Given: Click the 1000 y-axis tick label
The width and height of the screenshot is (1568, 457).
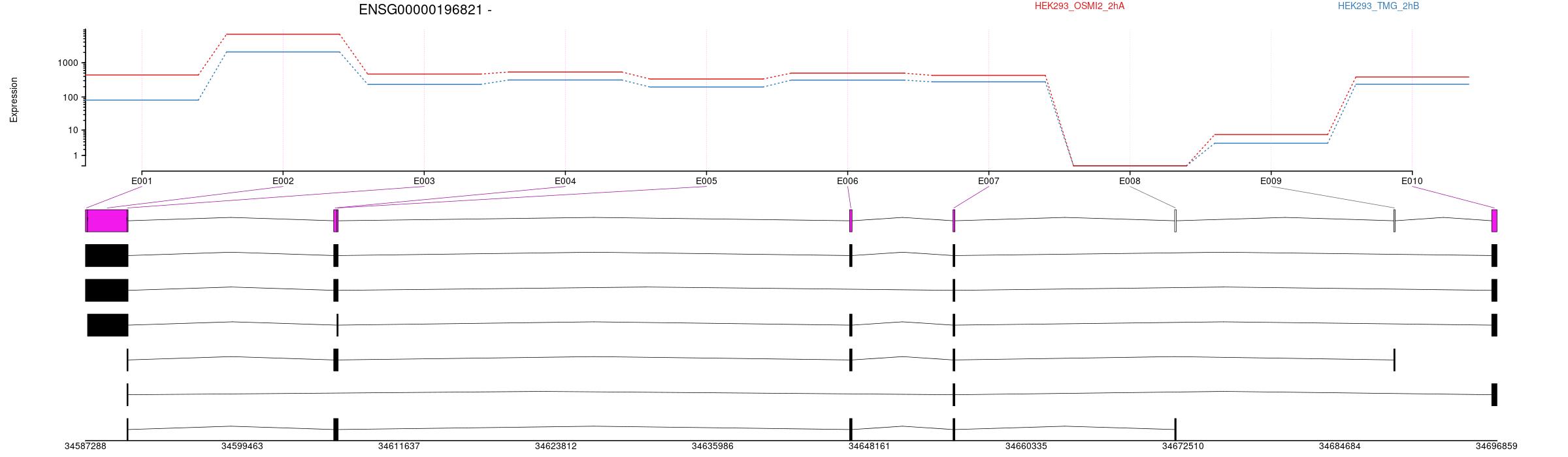Looking at the screenshot, I should (68, 63).
